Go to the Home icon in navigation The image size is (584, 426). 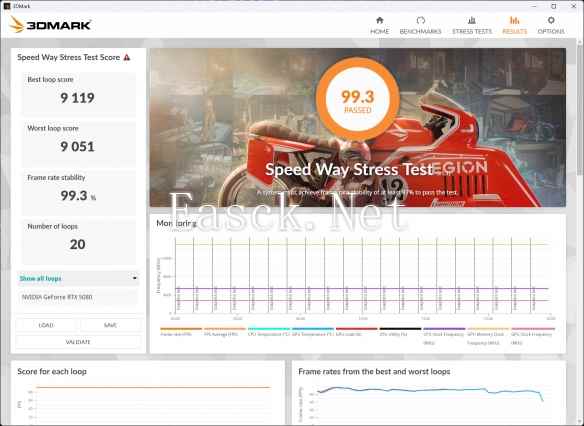click(x=380, y=20)
